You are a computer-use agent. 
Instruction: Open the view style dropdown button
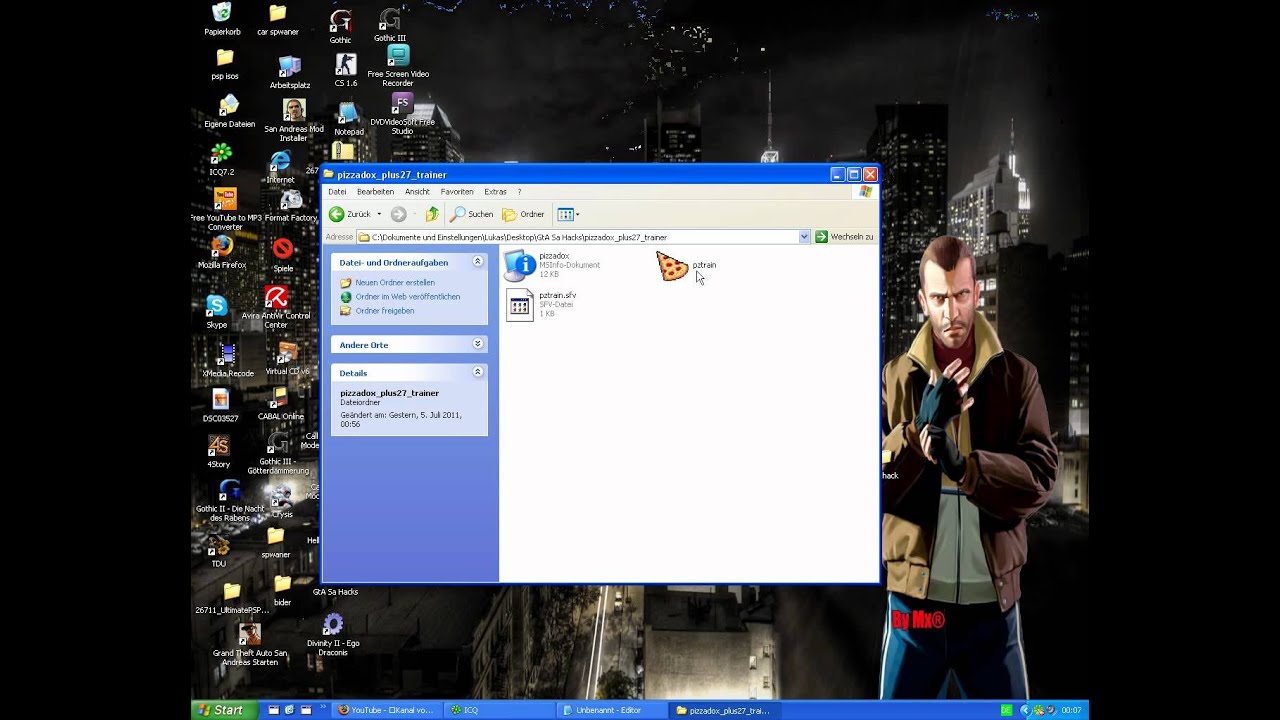tap(568, 214)
